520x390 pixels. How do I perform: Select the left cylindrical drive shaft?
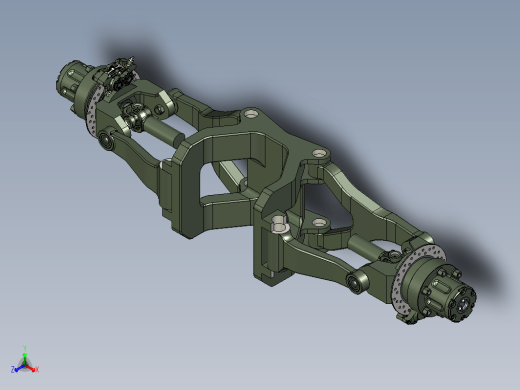tap(164, 131)
